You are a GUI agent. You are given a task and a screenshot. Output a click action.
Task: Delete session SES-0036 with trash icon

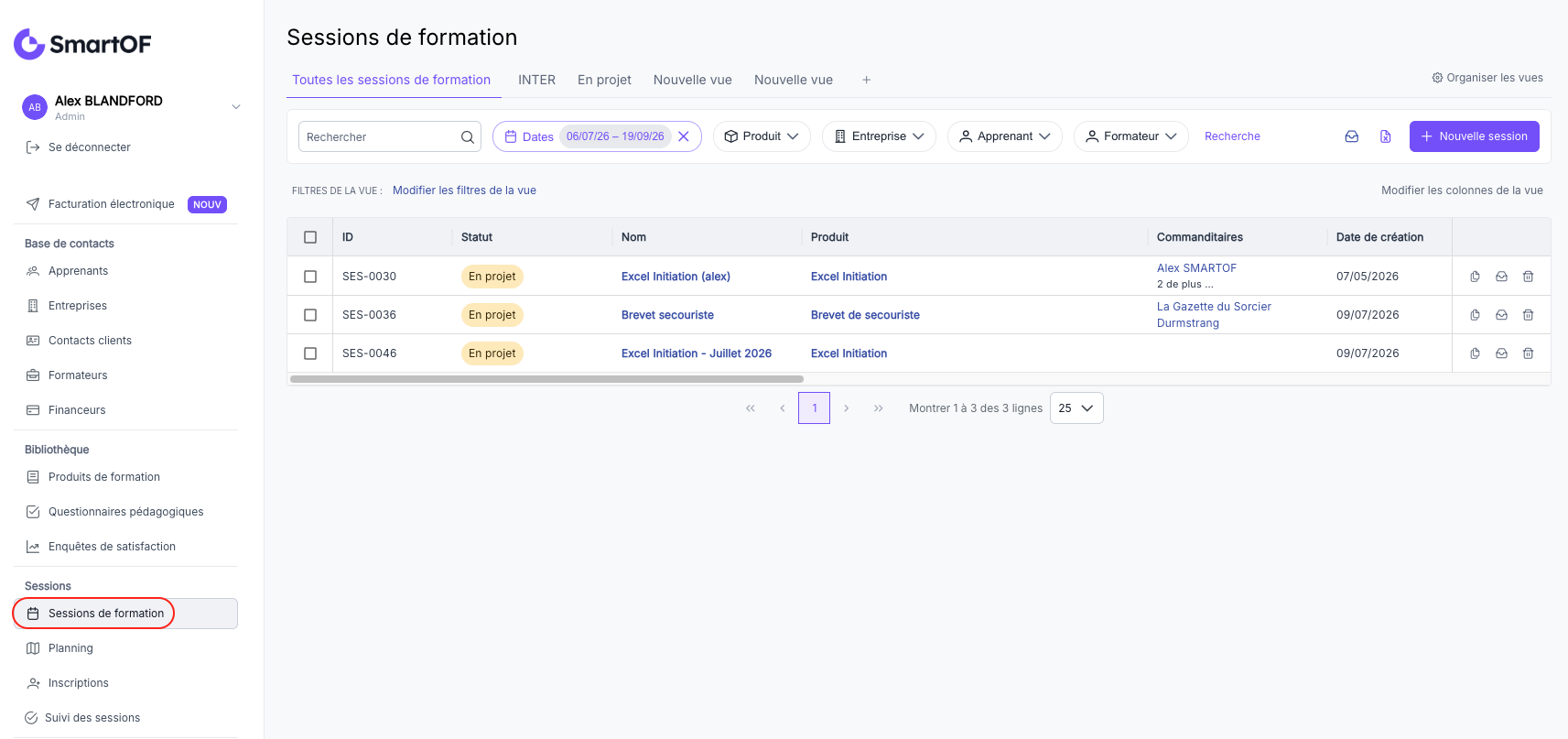click(1528, 315)
